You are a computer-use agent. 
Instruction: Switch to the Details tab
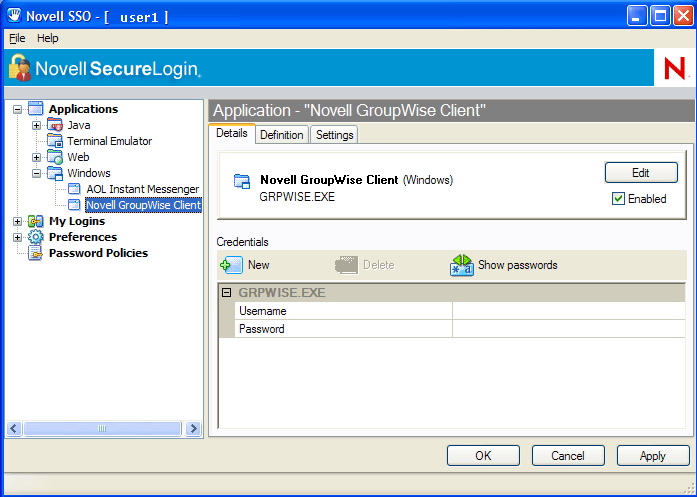pyautogui.click(x=232, y=133)
